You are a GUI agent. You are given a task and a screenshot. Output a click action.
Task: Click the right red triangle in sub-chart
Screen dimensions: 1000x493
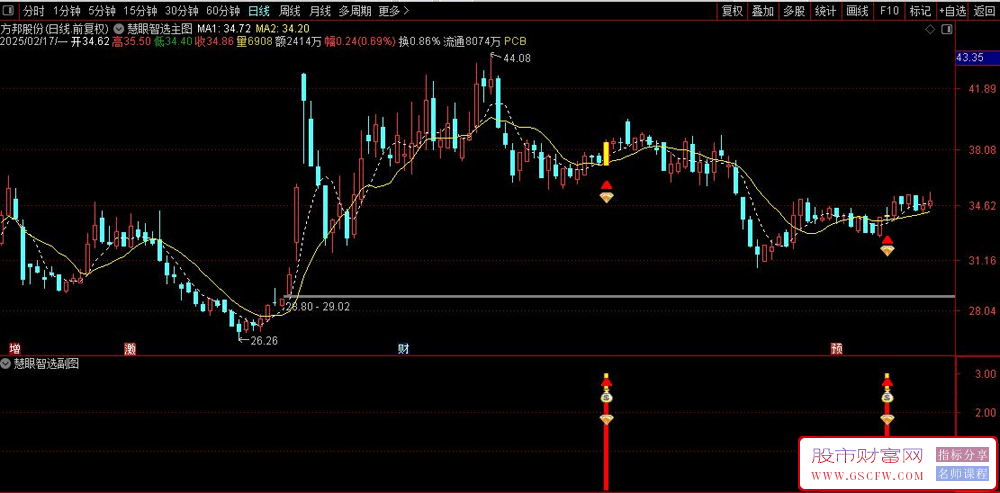point(887,383)
